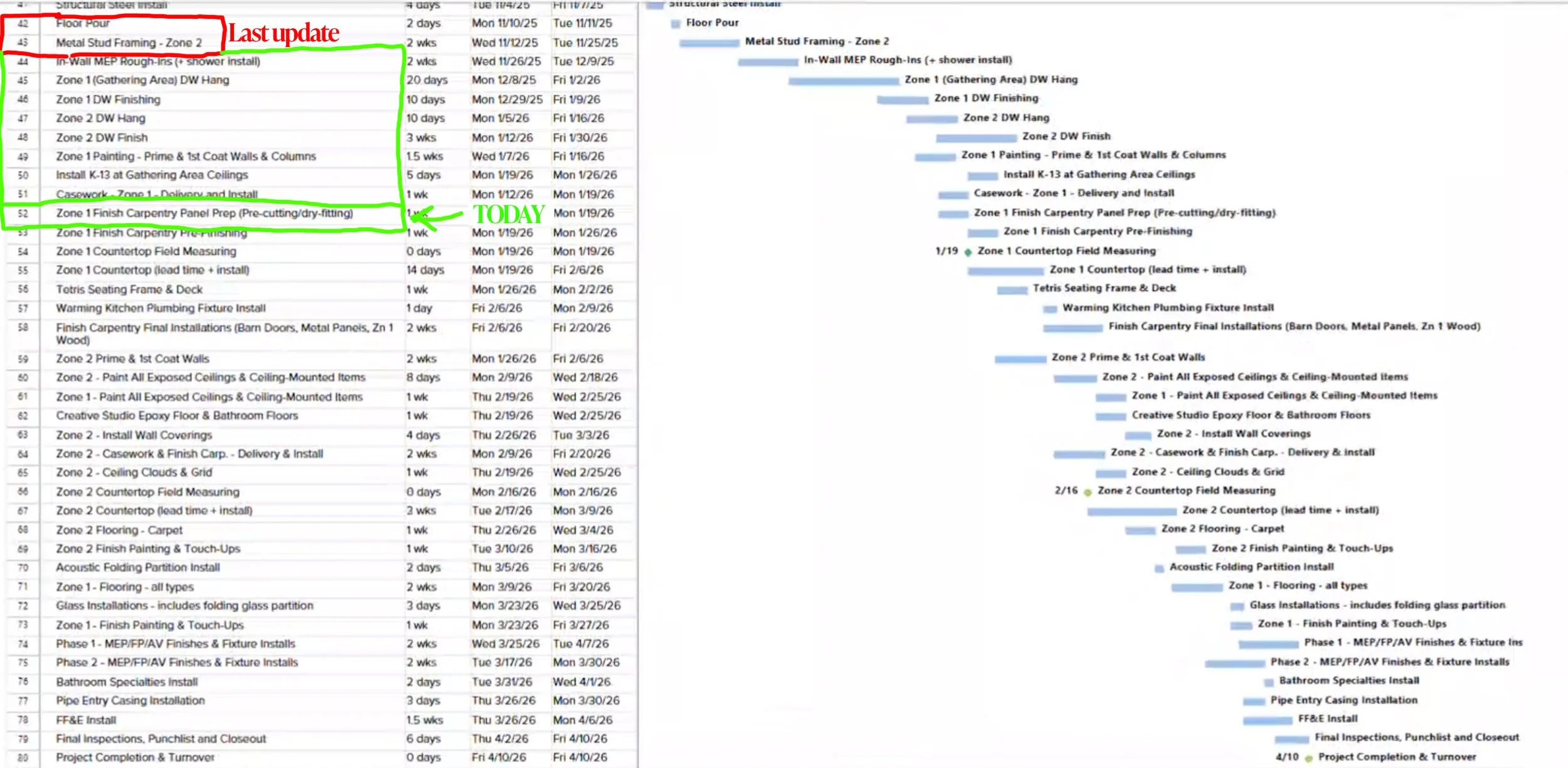Select the Zone 2 DW Hang task name
1568x768 pixels.
100,118
